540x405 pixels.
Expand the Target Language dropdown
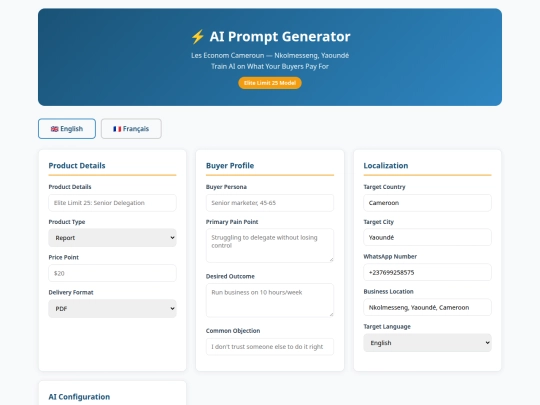427,343
